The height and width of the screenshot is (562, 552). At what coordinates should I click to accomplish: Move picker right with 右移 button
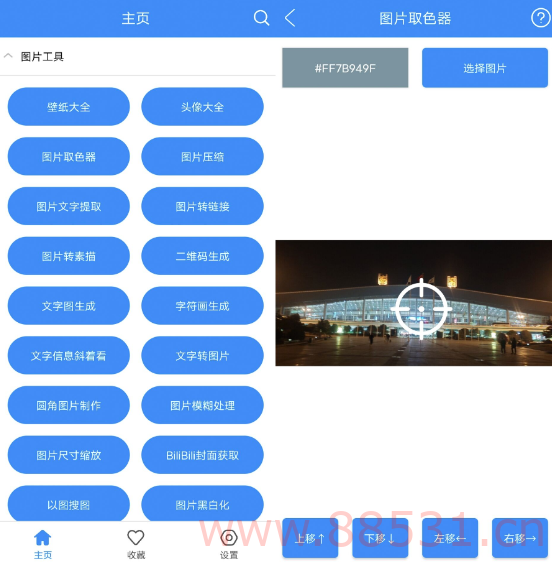[x=520, y=538]
